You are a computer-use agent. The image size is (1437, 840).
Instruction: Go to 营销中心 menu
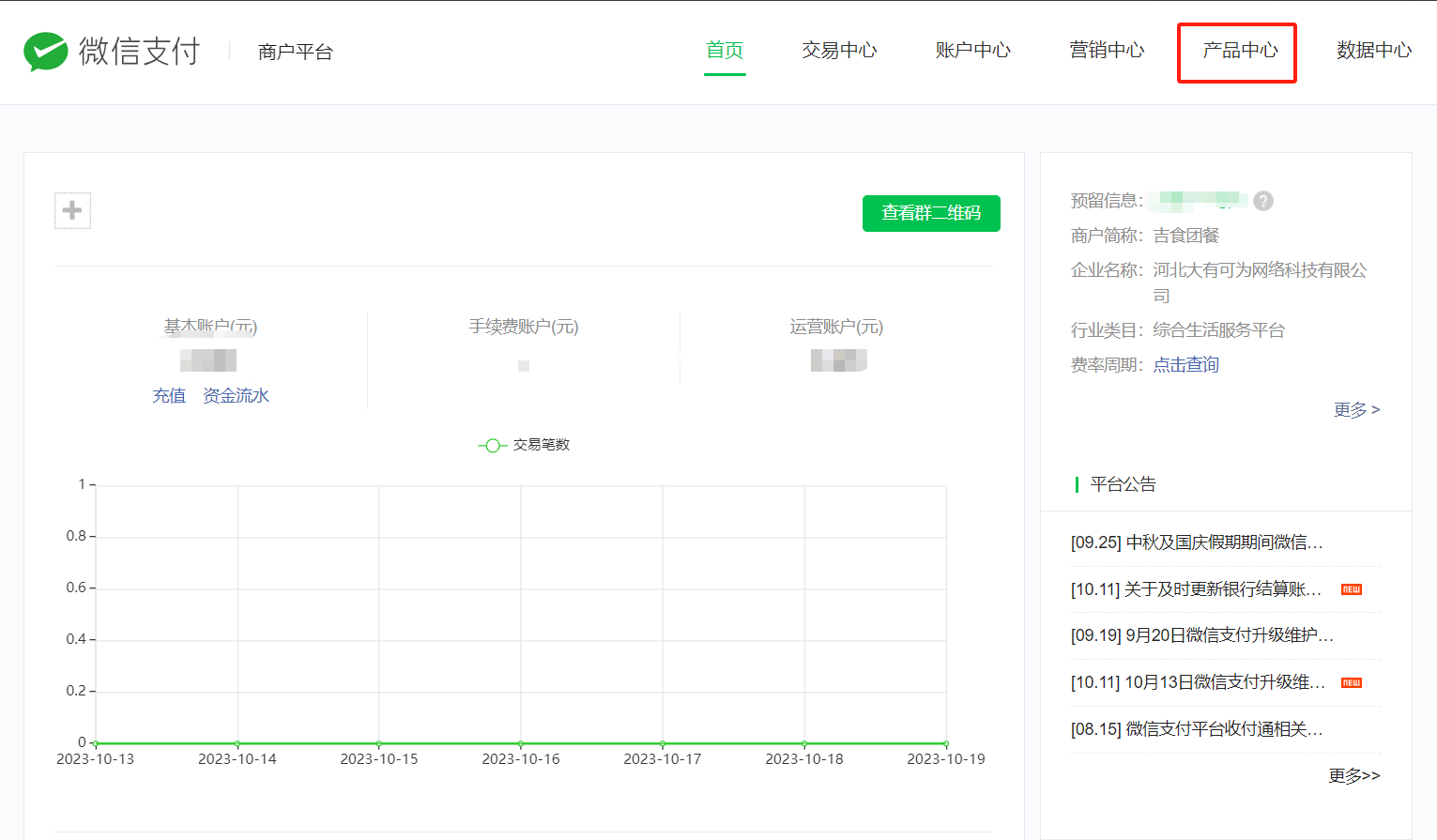coord(1107,51)
